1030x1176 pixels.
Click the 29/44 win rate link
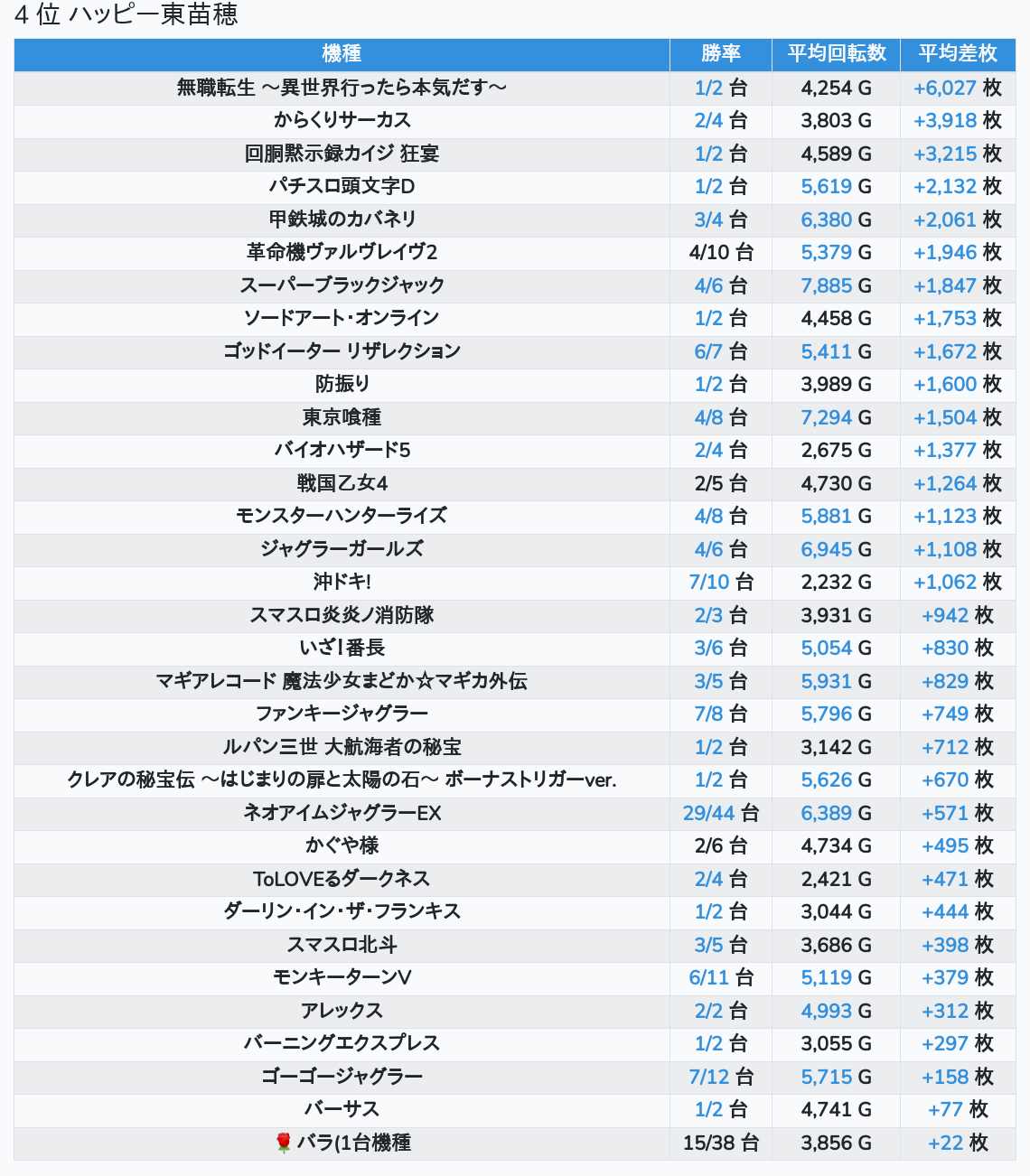click(708, 813)
